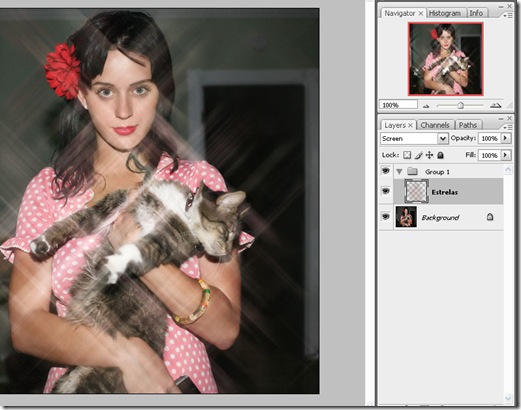521x410 pixels.
Task: Toggle lock image pixels brush icon
Action: [419, 155]
